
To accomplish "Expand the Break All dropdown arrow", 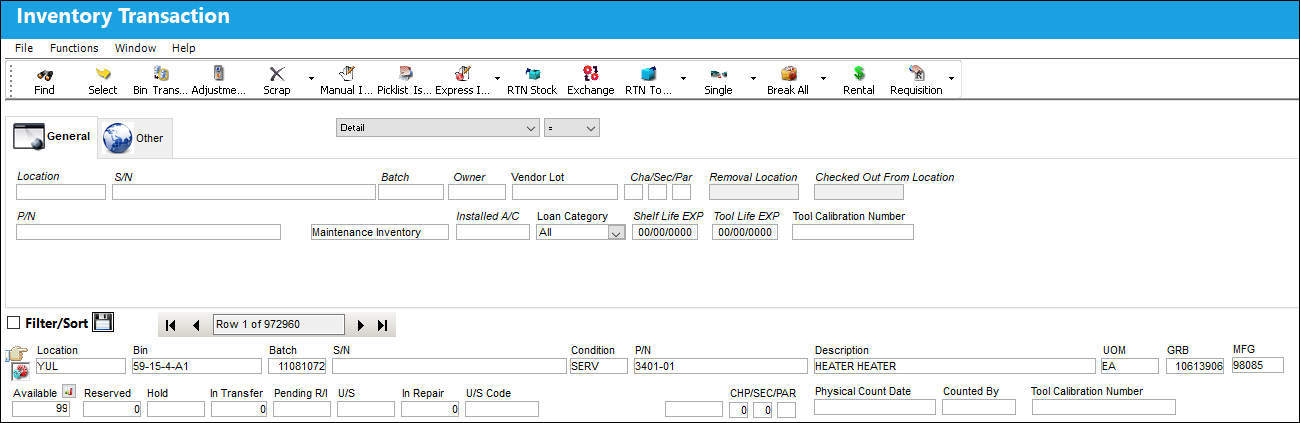I will (x=822, y=77).
